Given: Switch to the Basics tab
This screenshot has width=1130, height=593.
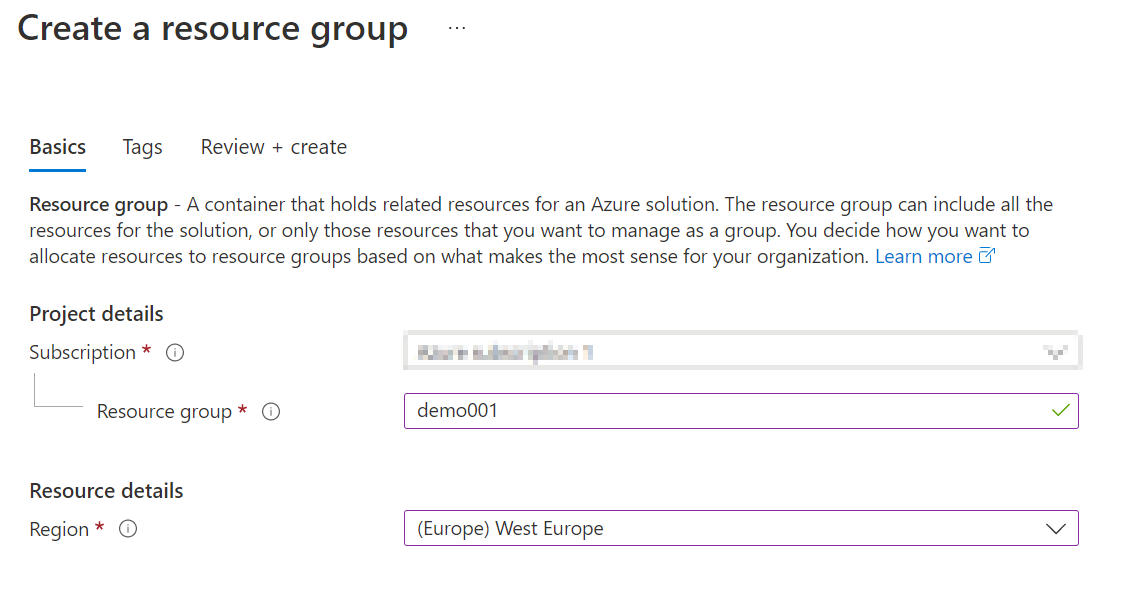Looking at the screenshot, I should [58, 147].
